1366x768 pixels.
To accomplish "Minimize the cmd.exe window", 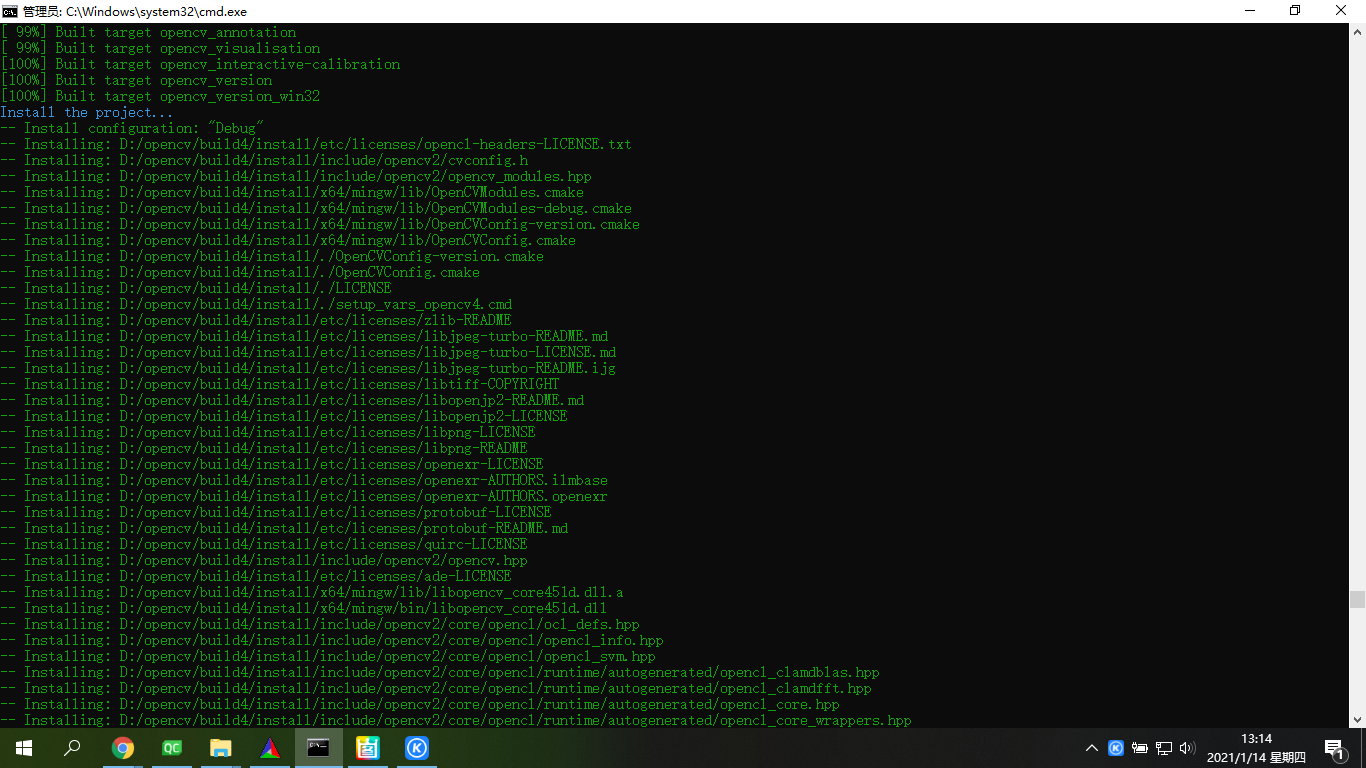I will [1250, 11].
